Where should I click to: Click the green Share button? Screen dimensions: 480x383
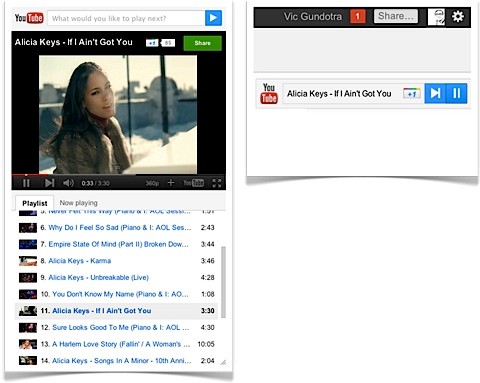click(202, 43)
